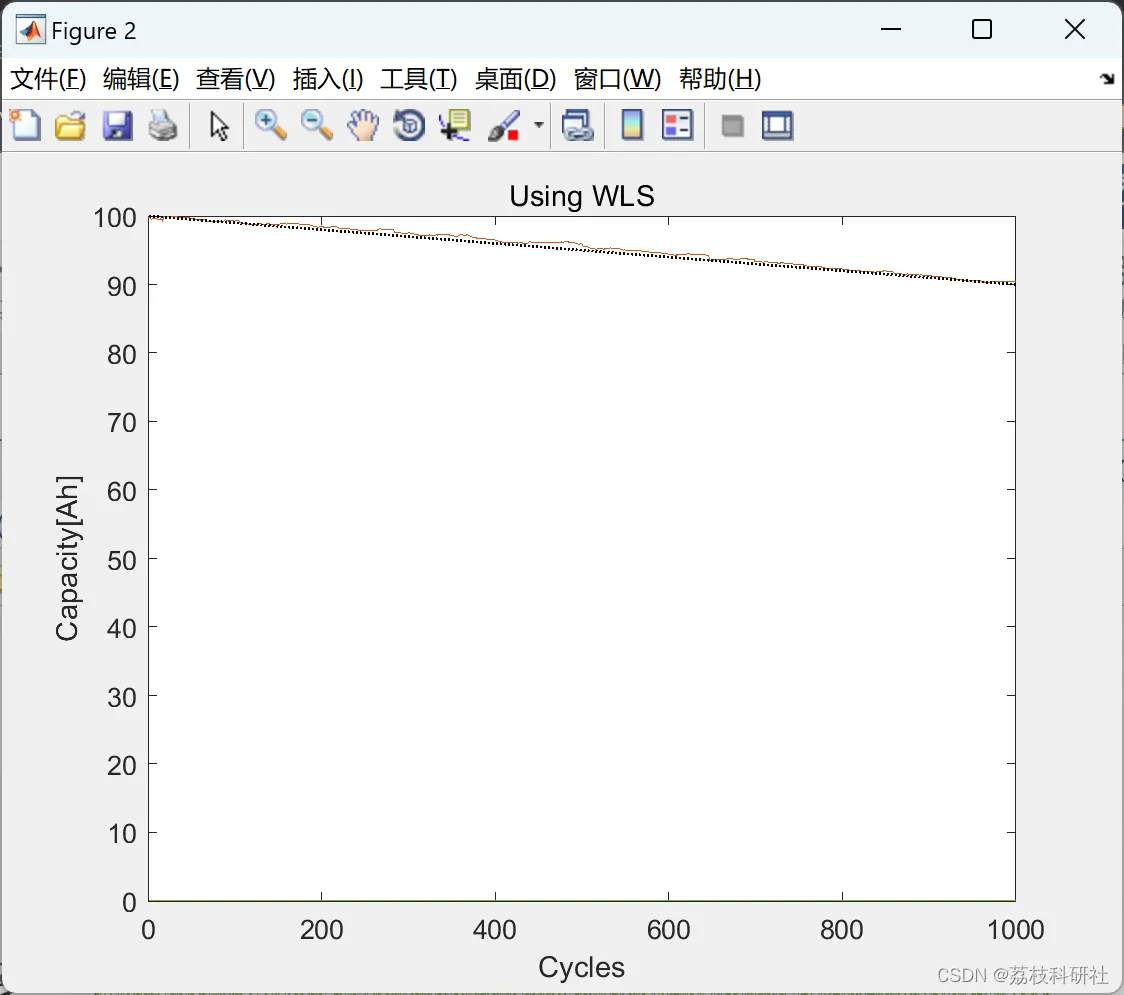Click the x-axis tick label 1000
Image resolution: width=1124 pixels, height=995 pixels.
click(1015, 930)
